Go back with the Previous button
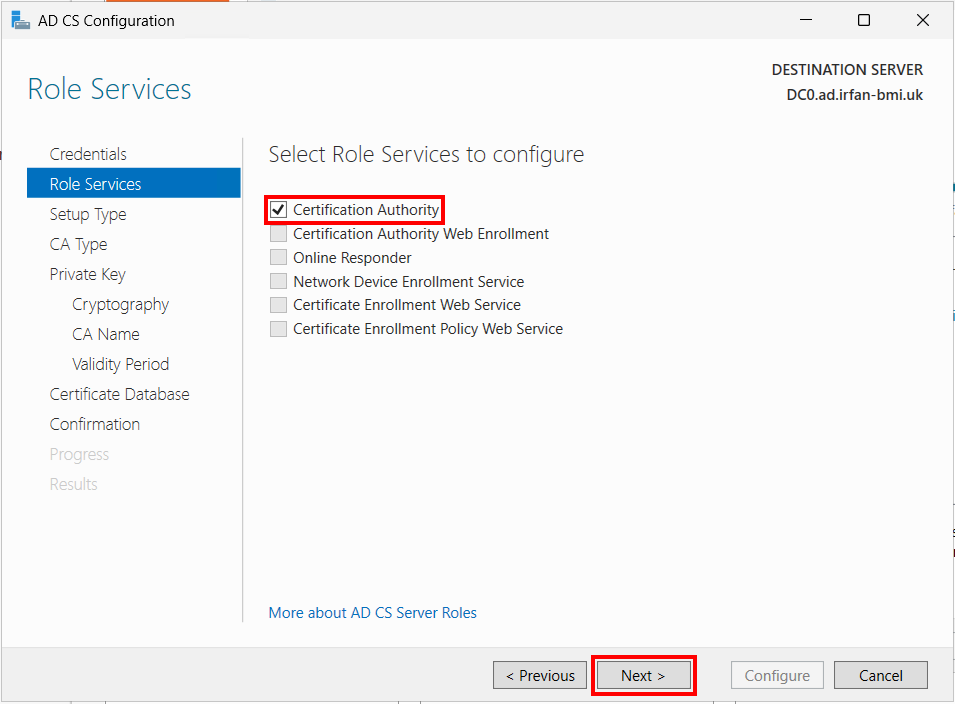The width and height of the screenshot is (955, 704). click(x=540, y=675)
